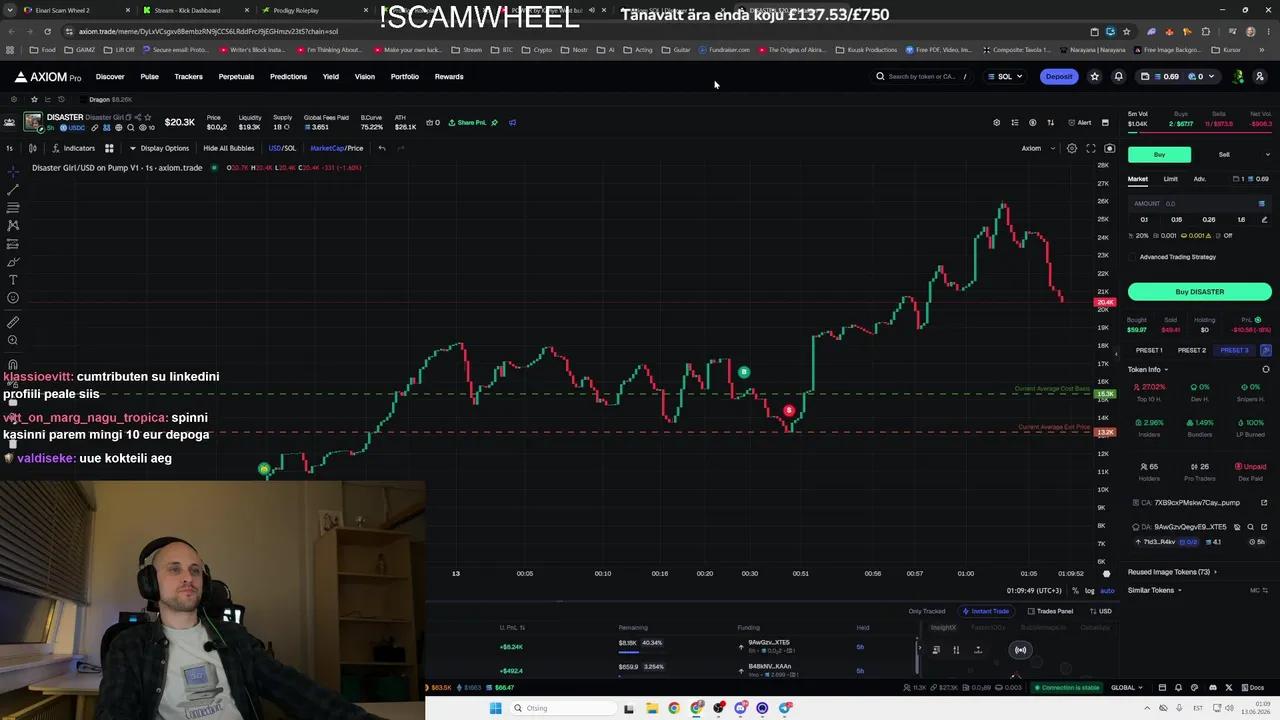Open the Display Options dropdown
This screenshot has width=1280, height=720.
point(158,148)
